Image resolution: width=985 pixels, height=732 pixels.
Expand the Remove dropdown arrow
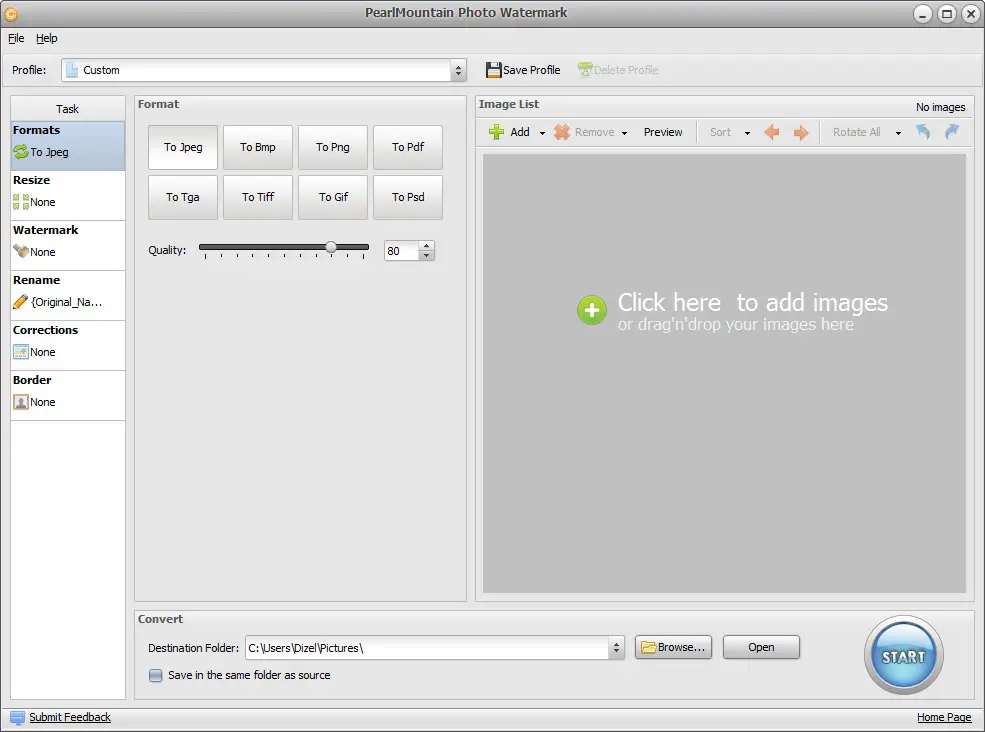click(624, 133)
